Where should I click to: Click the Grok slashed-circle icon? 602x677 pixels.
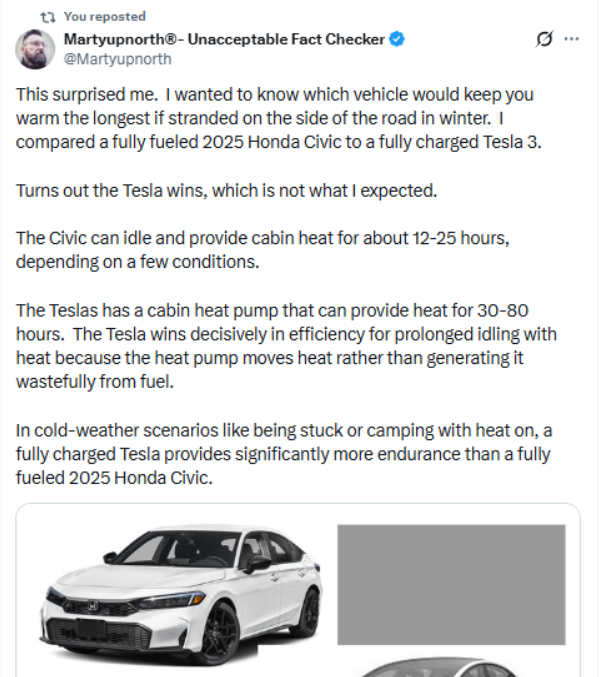click(544, 39)
